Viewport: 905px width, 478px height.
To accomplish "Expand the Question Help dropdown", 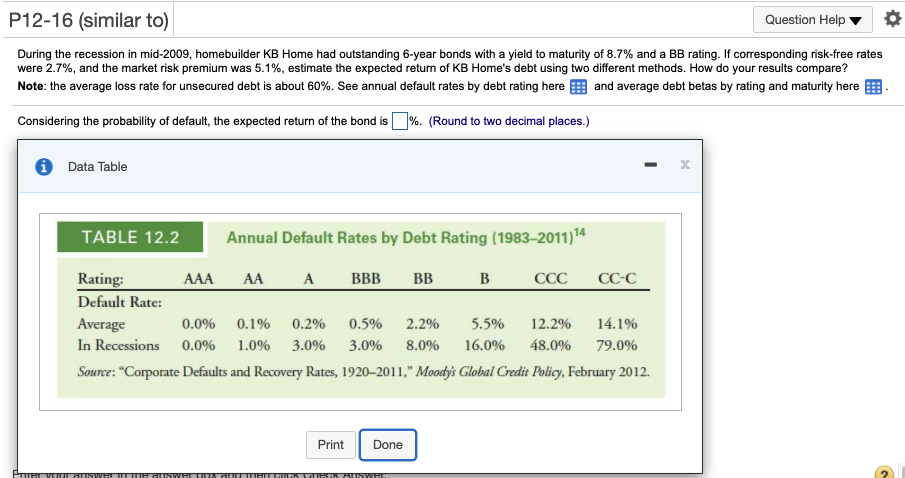I will click(x=813, y=20).
